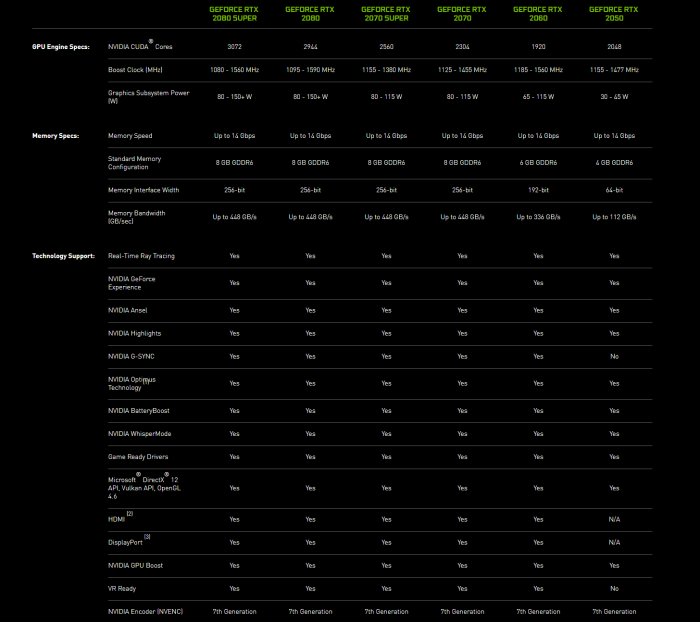Image resolution: width=700 pixels, height=622 pixels.
Task: Select the NVIDIA Optimus Technology row label
Action: pos(130,383)
